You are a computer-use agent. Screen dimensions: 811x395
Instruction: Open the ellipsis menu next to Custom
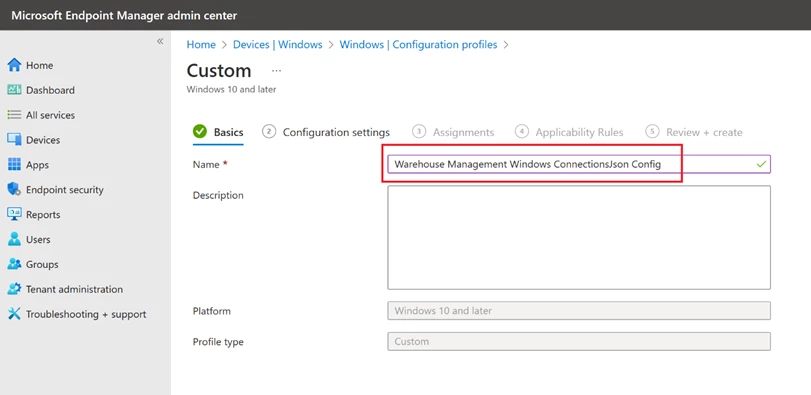(277, 71)
